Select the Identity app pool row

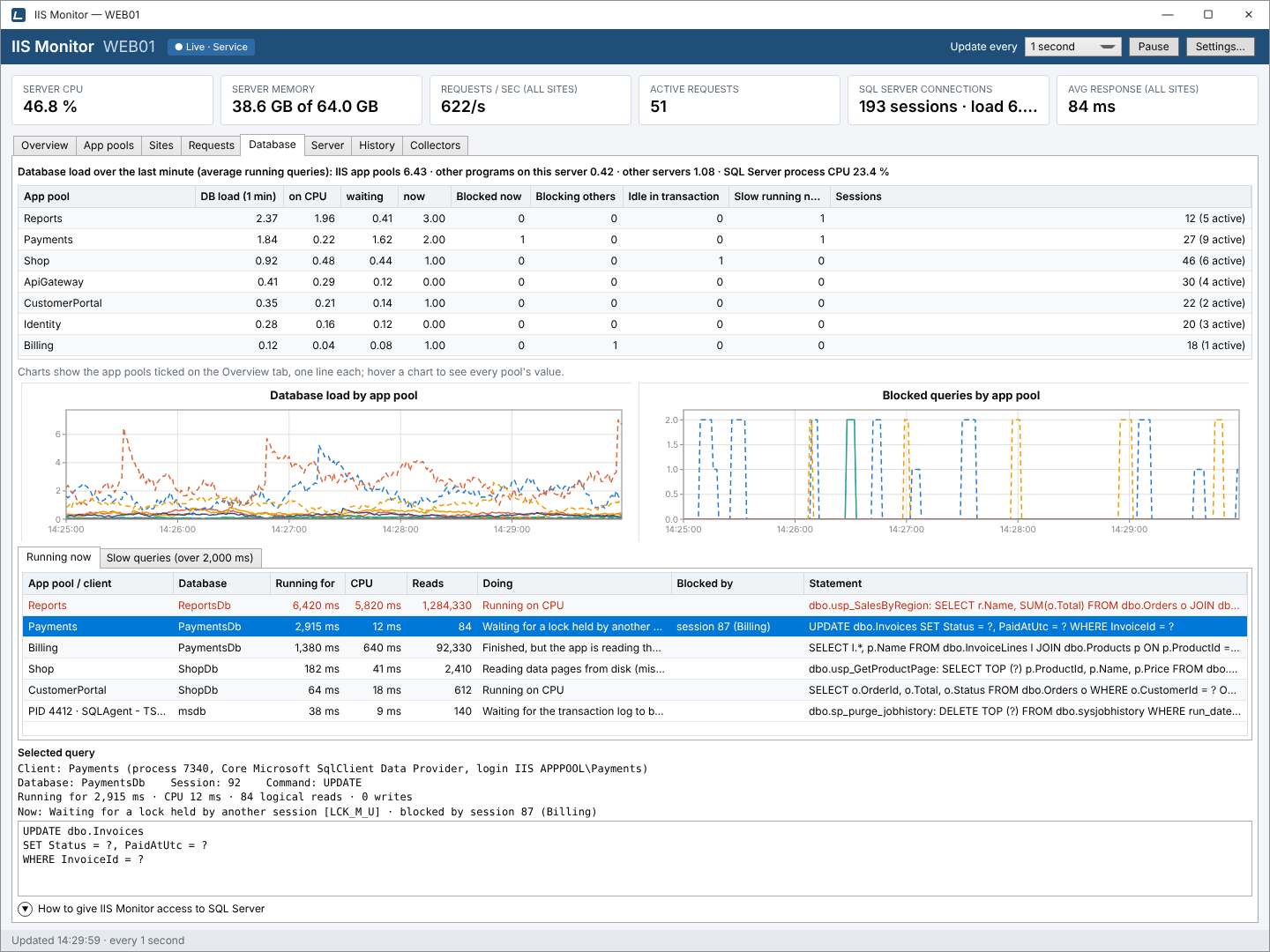pos(634,324)
